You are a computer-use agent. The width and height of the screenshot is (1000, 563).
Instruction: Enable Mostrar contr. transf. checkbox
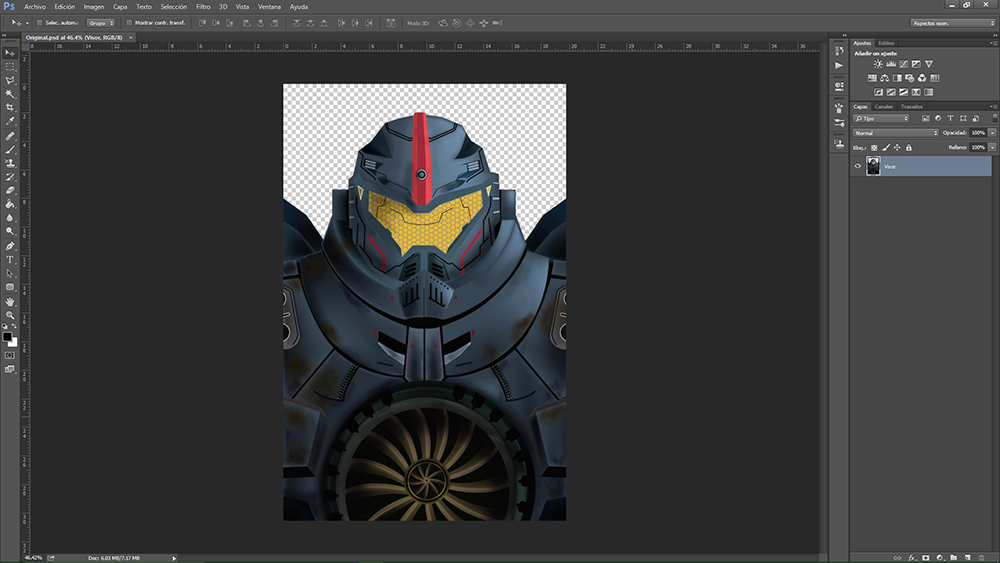click(129, 23)
